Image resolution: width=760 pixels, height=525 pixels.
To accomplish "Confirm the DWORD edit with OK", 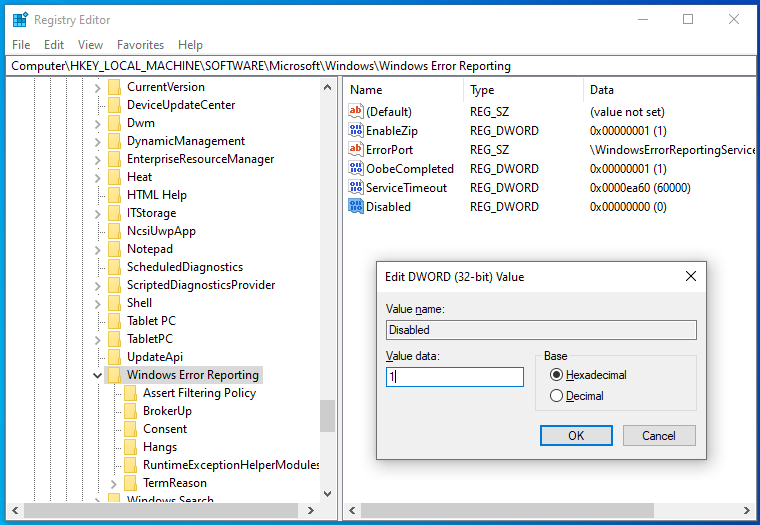I will click(576, 435).
